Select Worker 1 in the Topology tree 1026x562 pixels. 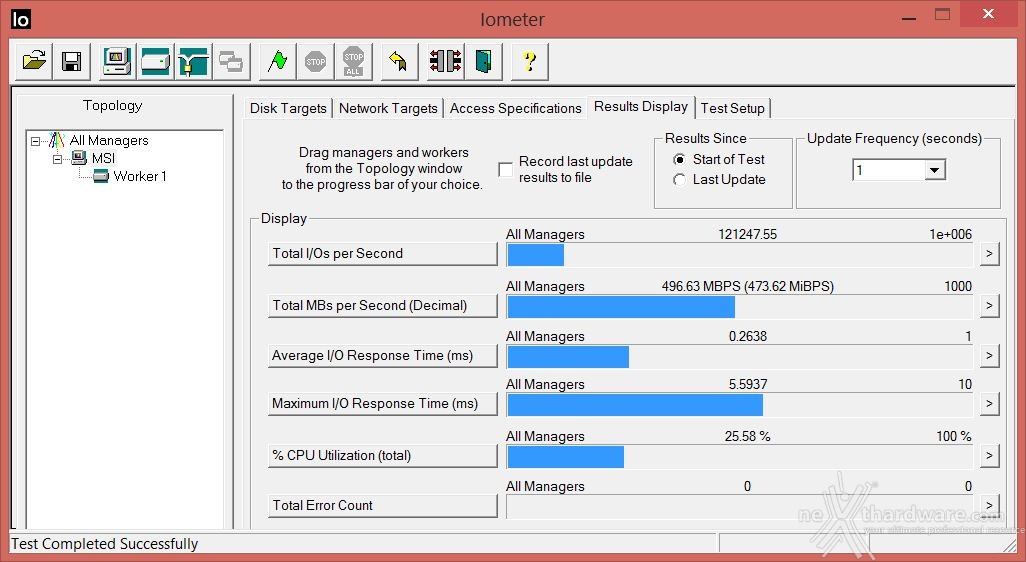pyautogui.click(x=140, y=176)
